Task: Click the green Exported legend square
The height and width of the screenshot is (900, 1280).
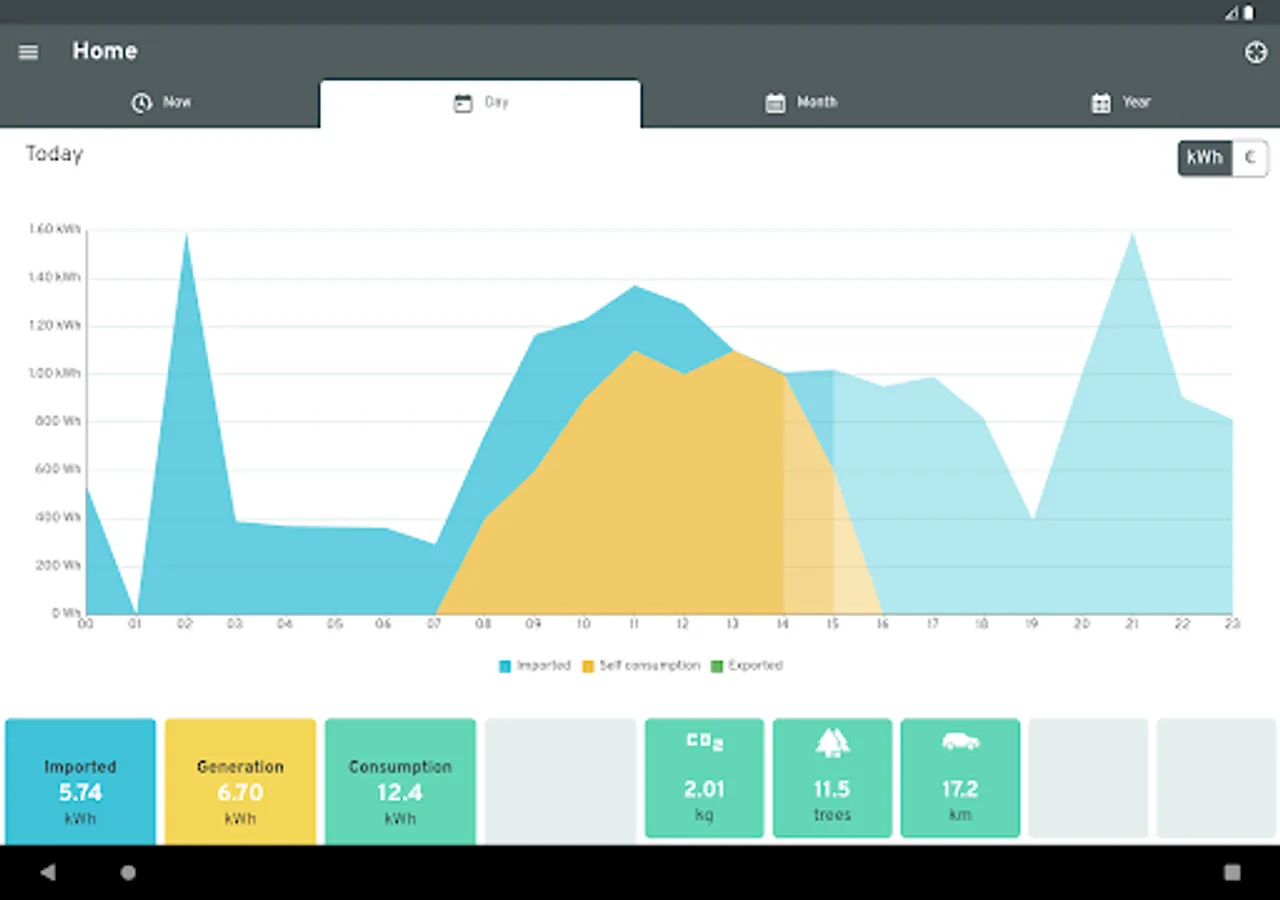Action: pyautogui.click(x=716, y=666)
